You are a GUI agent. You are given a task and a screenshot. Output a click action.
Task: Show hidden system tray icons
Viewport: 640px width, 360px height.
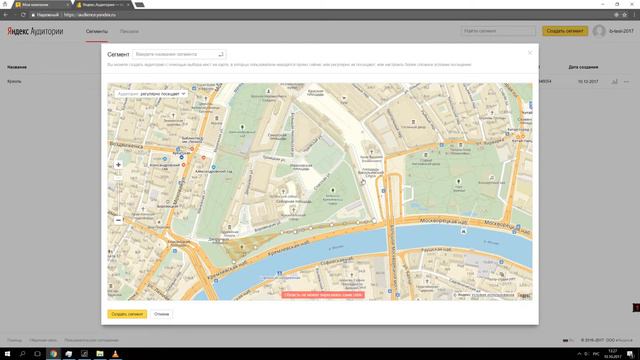[579, 354]
